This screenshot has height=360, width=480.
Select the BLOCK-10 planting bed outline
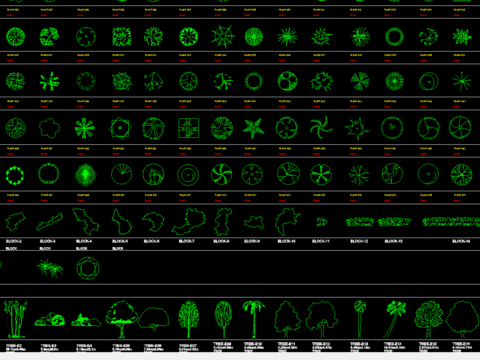287,221
